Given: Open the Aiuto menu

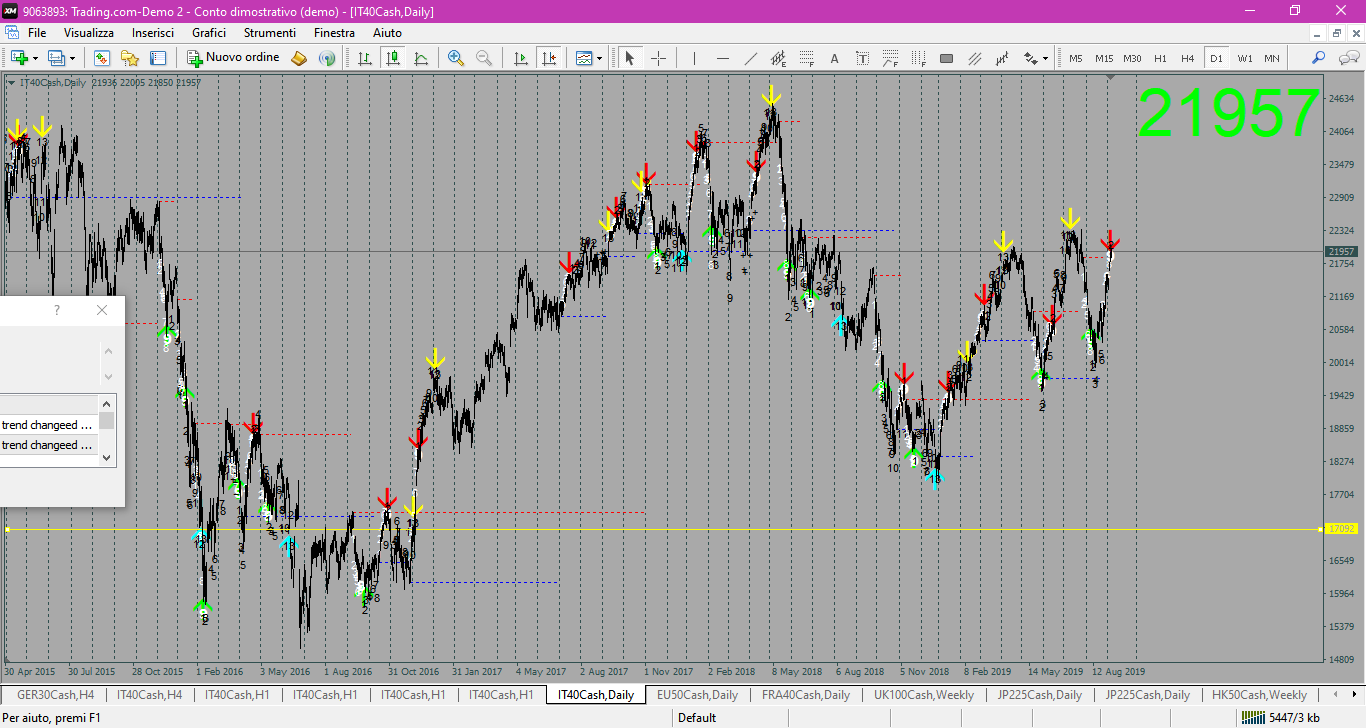Looking at the screenshot, I should coord(387,33).
